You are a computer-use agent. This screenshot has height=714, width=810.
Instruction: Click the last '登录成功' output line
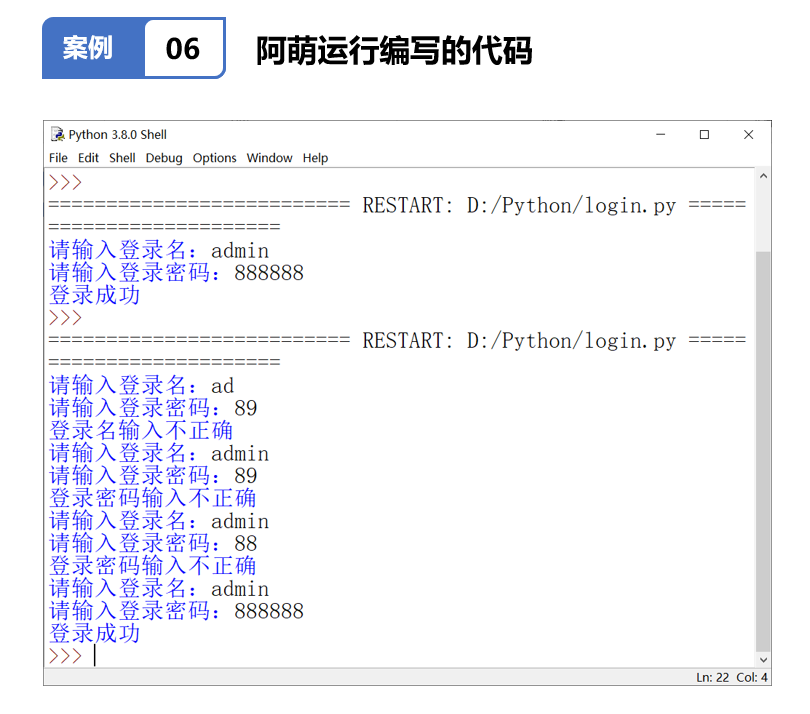pyautogui.click(x=94, y=633)
